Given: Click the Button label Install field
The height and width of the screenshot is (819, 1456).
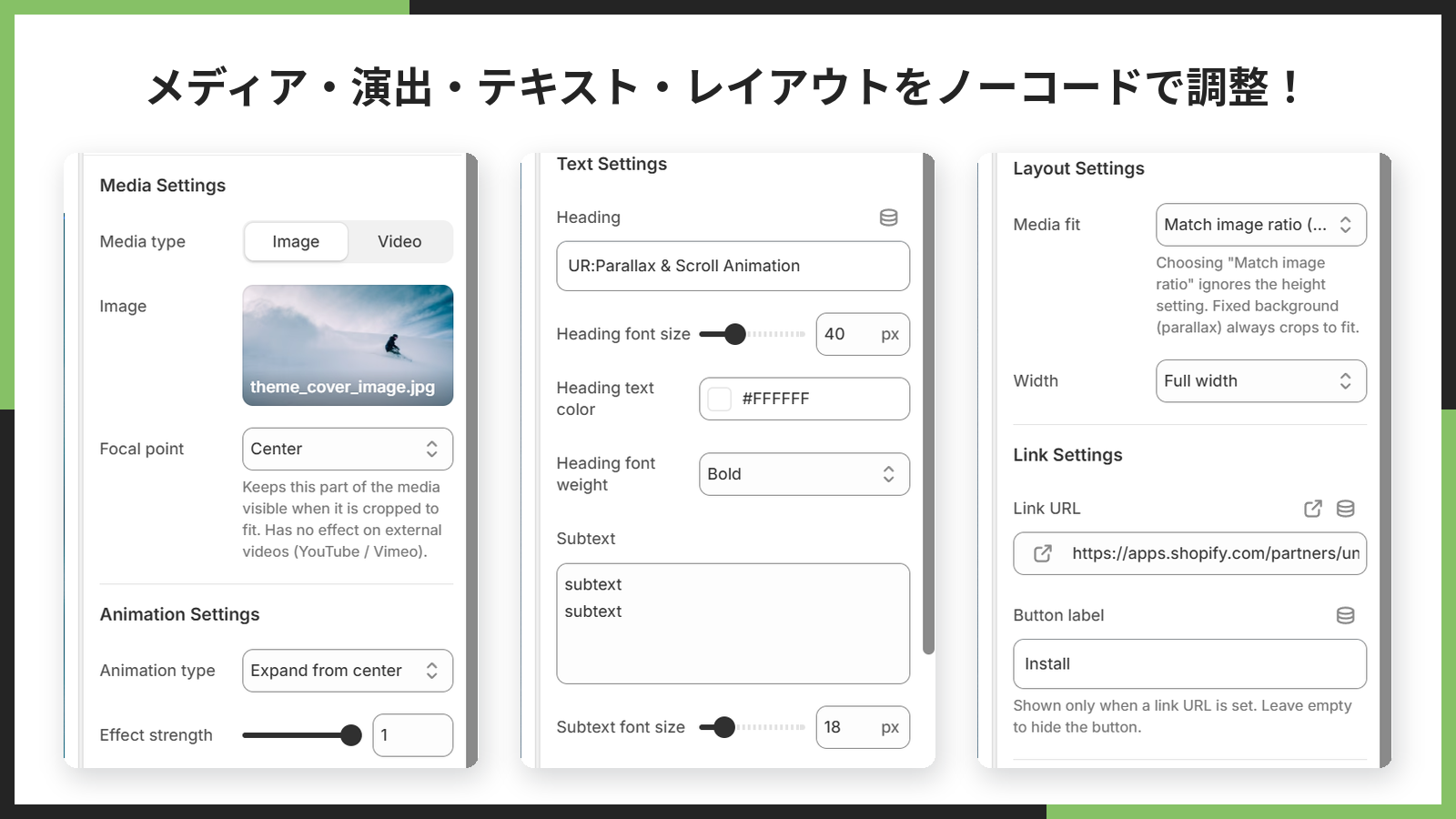Looking at the screenshot, I should click(1190, 664).
